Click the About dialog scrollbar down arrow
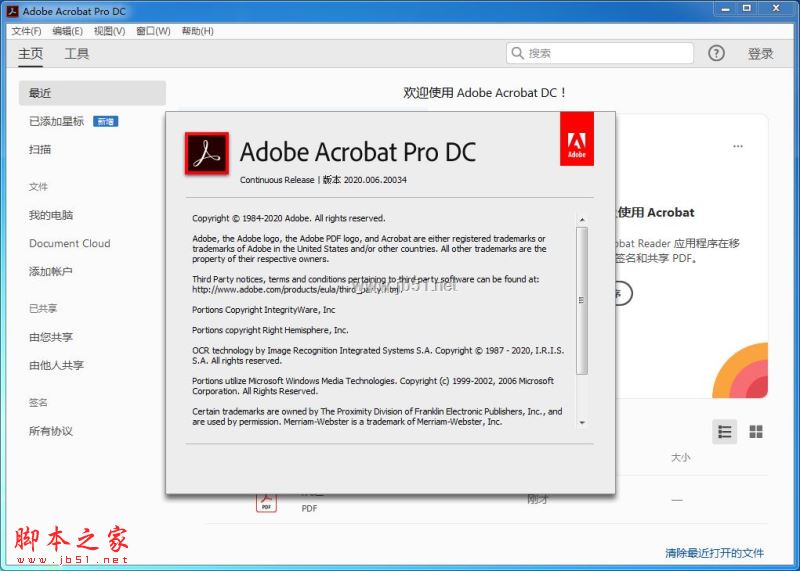800x571 pixels. coord(582,423)
